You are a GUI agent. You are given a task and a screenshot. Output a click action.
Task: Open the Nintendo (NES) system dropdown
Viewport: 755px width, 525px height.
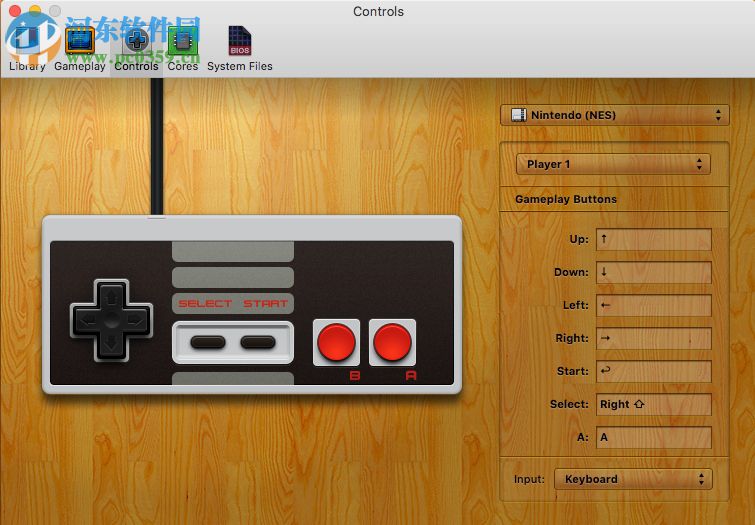click(x=615, y=115)
